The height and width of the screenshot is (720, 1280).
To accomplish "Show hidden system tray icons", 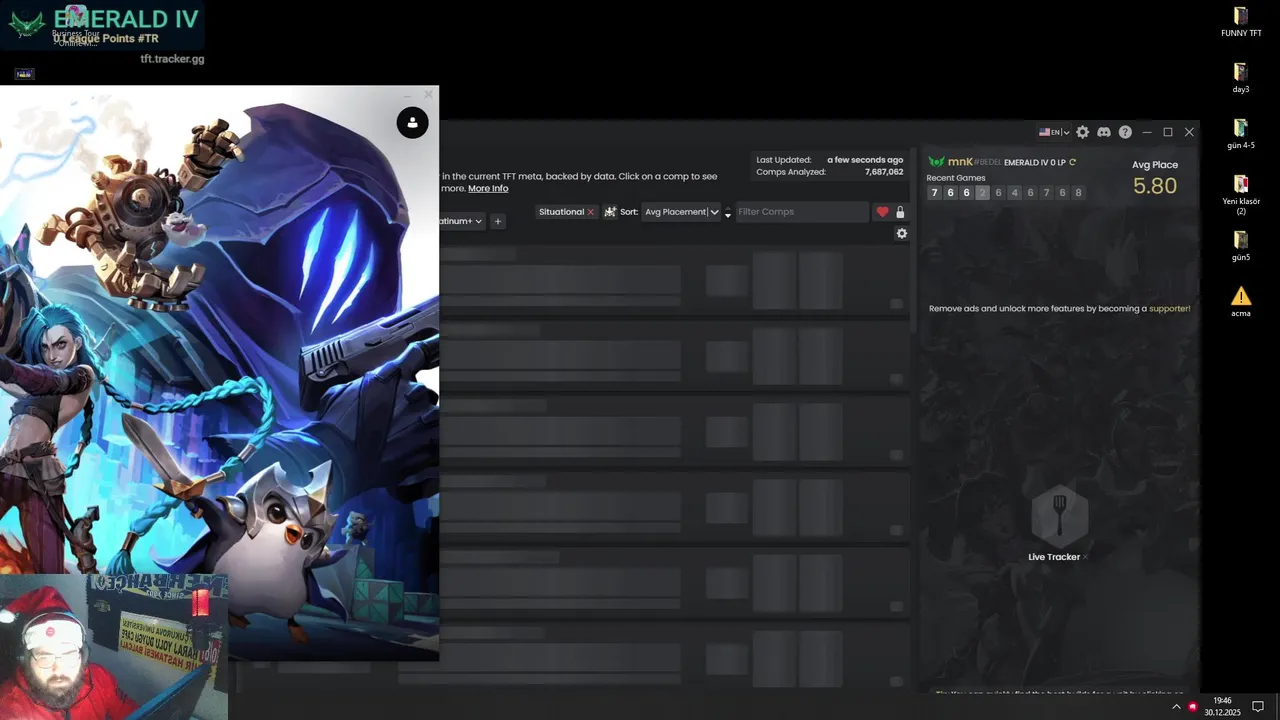I will 1175,706.
